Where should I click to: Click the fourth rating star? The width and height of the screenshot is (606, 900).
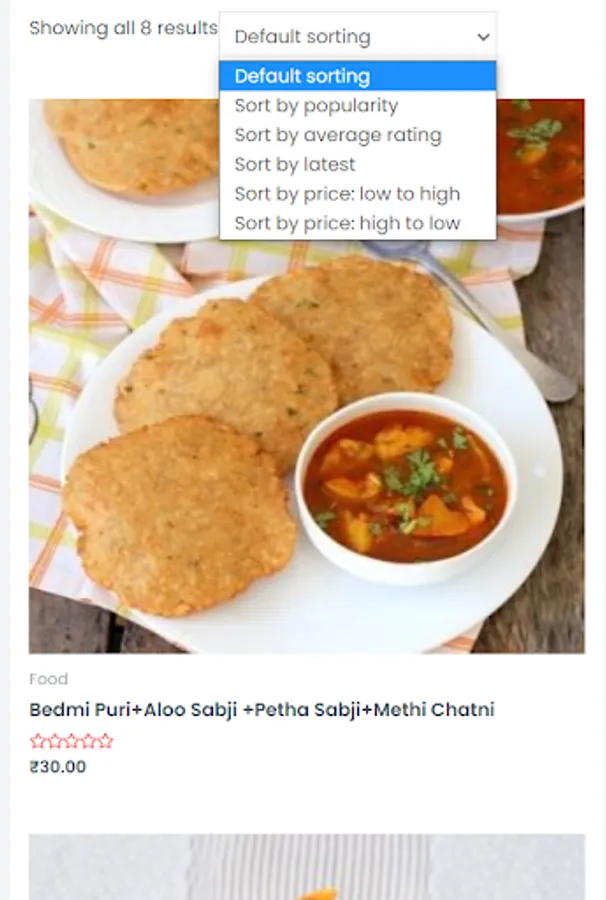coord(88,741)
